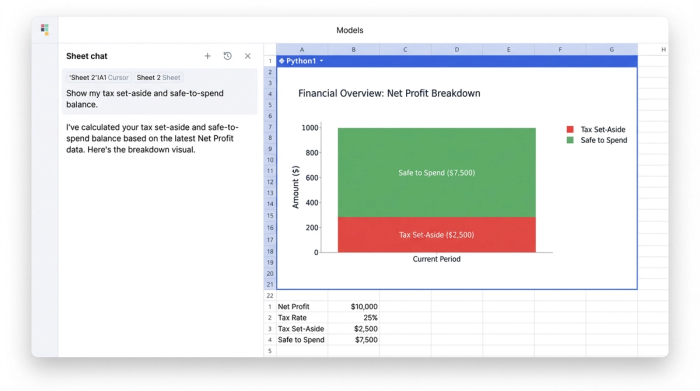Select row 21 header
The image size is (700, 391).
point(270,284)
